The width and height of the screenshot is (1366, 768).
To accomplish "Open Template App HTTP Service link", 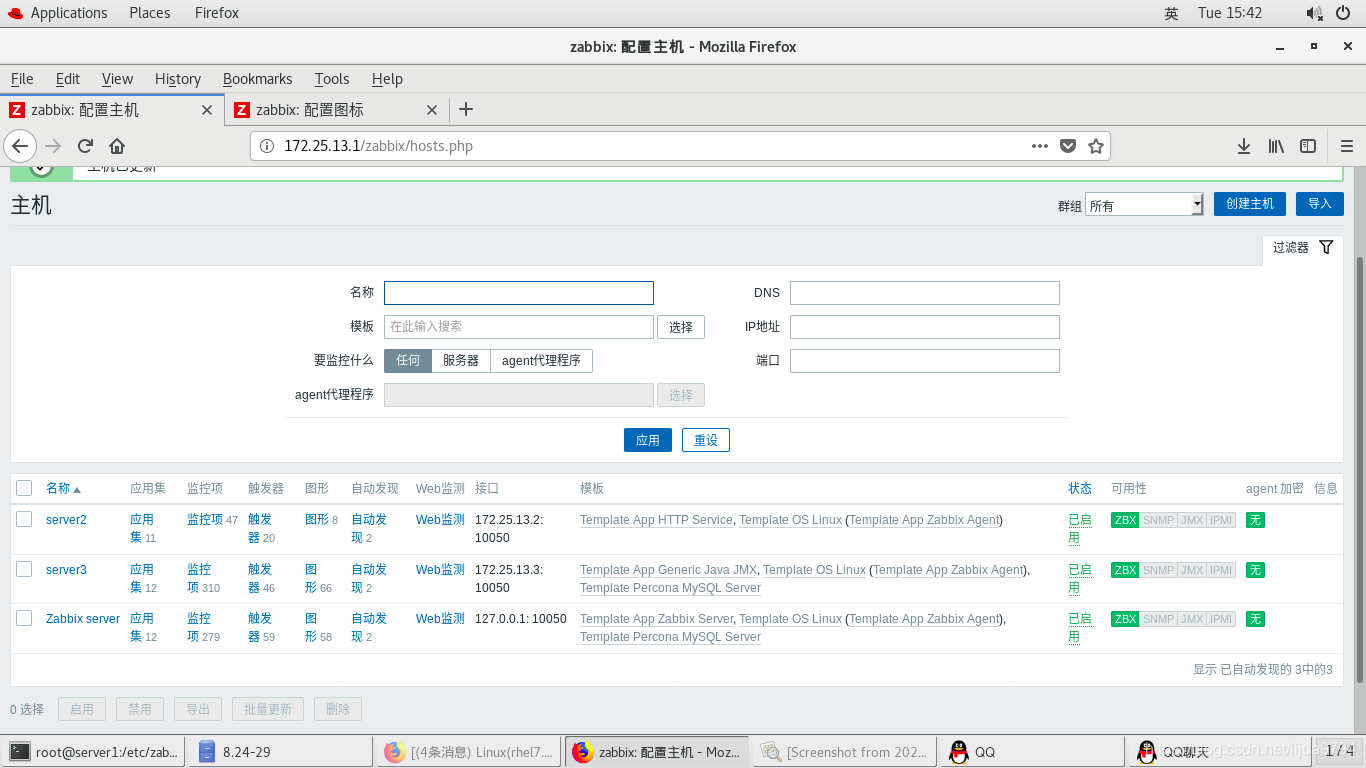I will (x=656, y=520).
